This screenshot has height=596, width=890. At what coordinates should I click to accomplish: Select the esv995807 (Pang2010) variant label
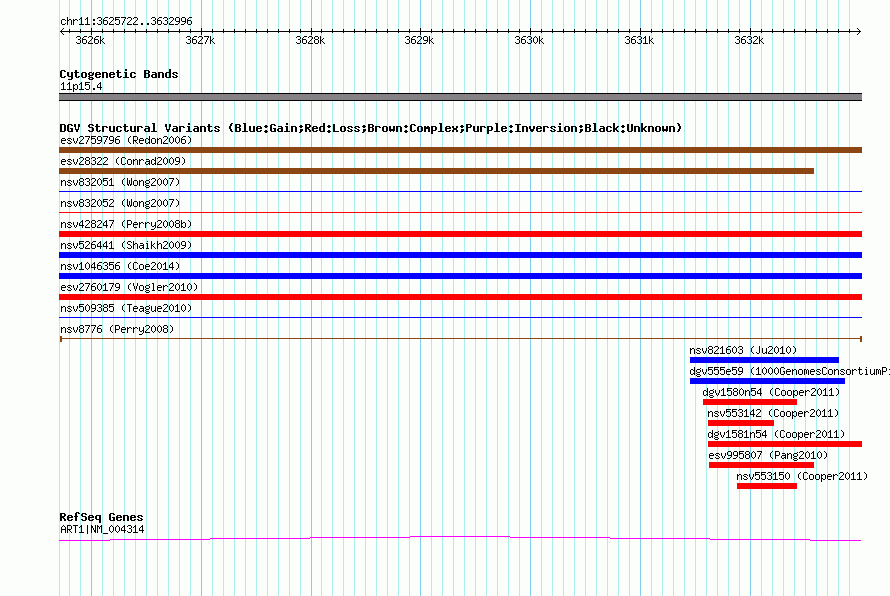768,455
